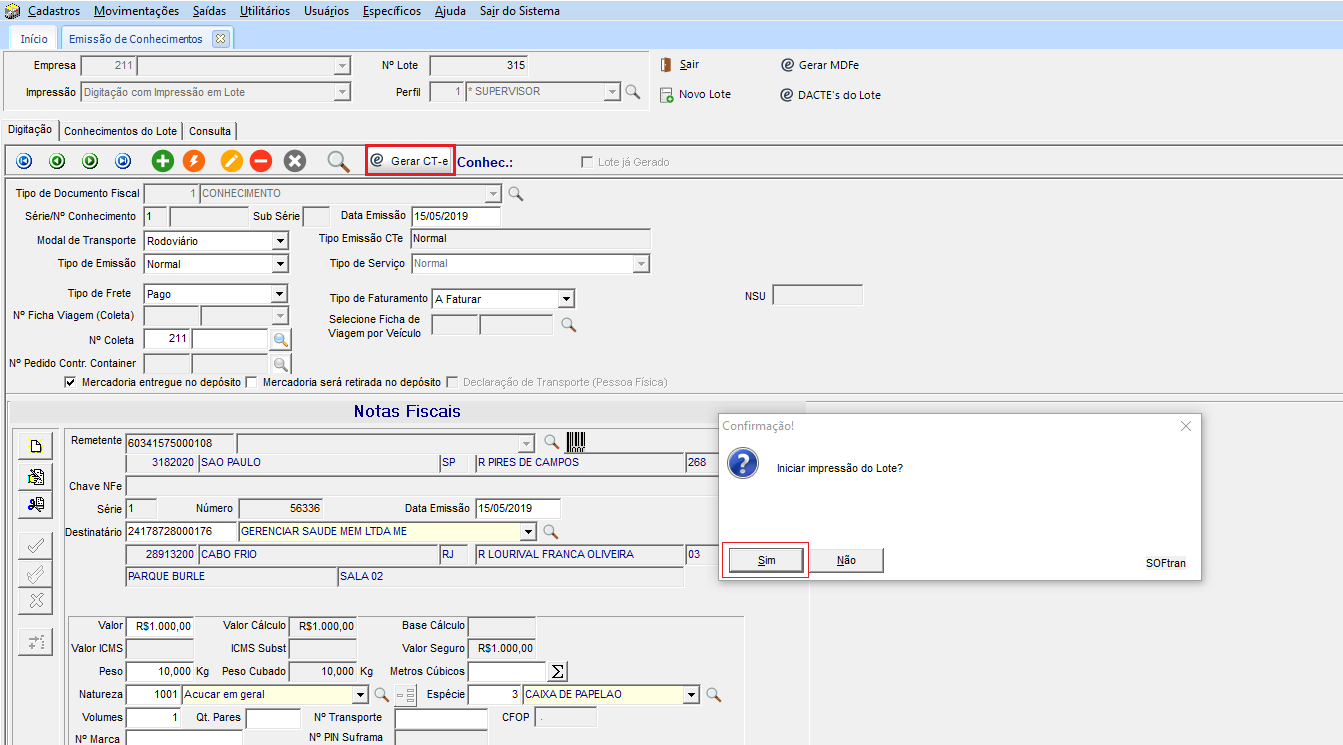Toggle the Lote já Gerado checkbox
Image resolution: width=1343 pixels, height=745 pixels.
[x=587, y=162]
